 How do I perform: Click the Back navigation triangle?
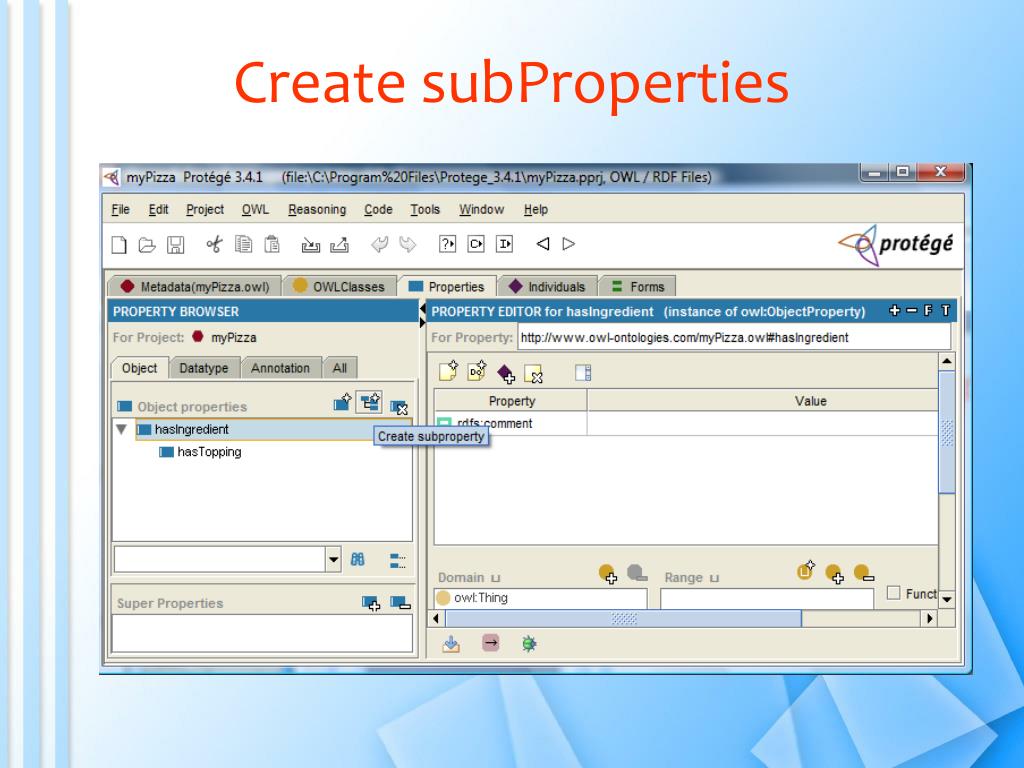[543, 244]
